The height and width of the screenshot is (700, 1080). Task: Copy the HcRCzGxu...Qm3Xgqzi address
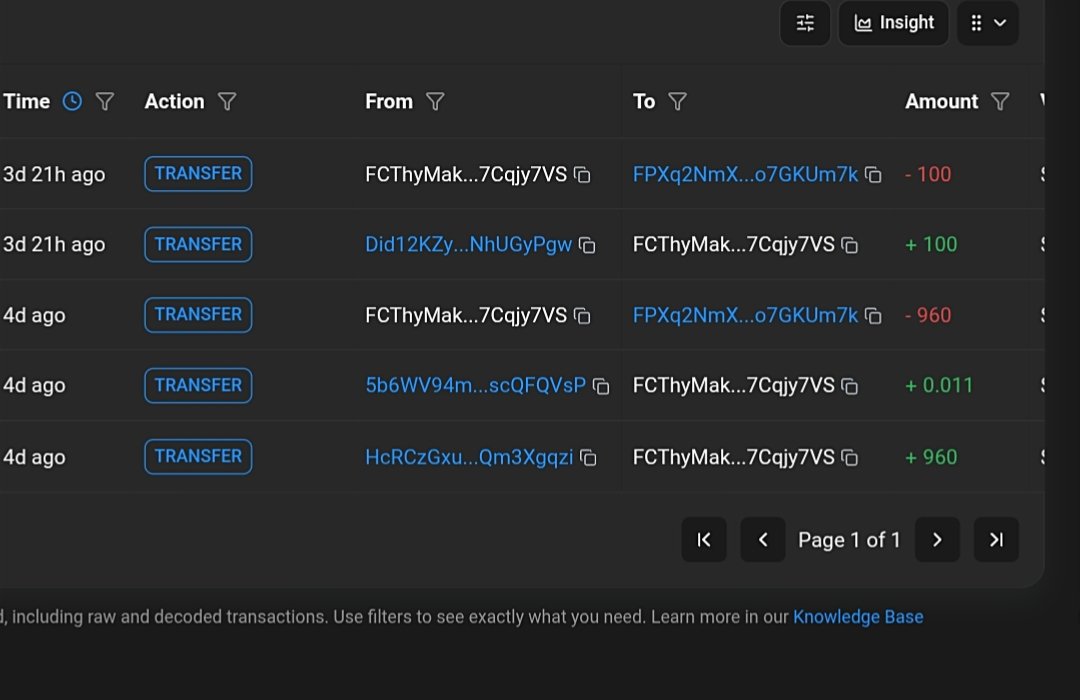[588, 457]
